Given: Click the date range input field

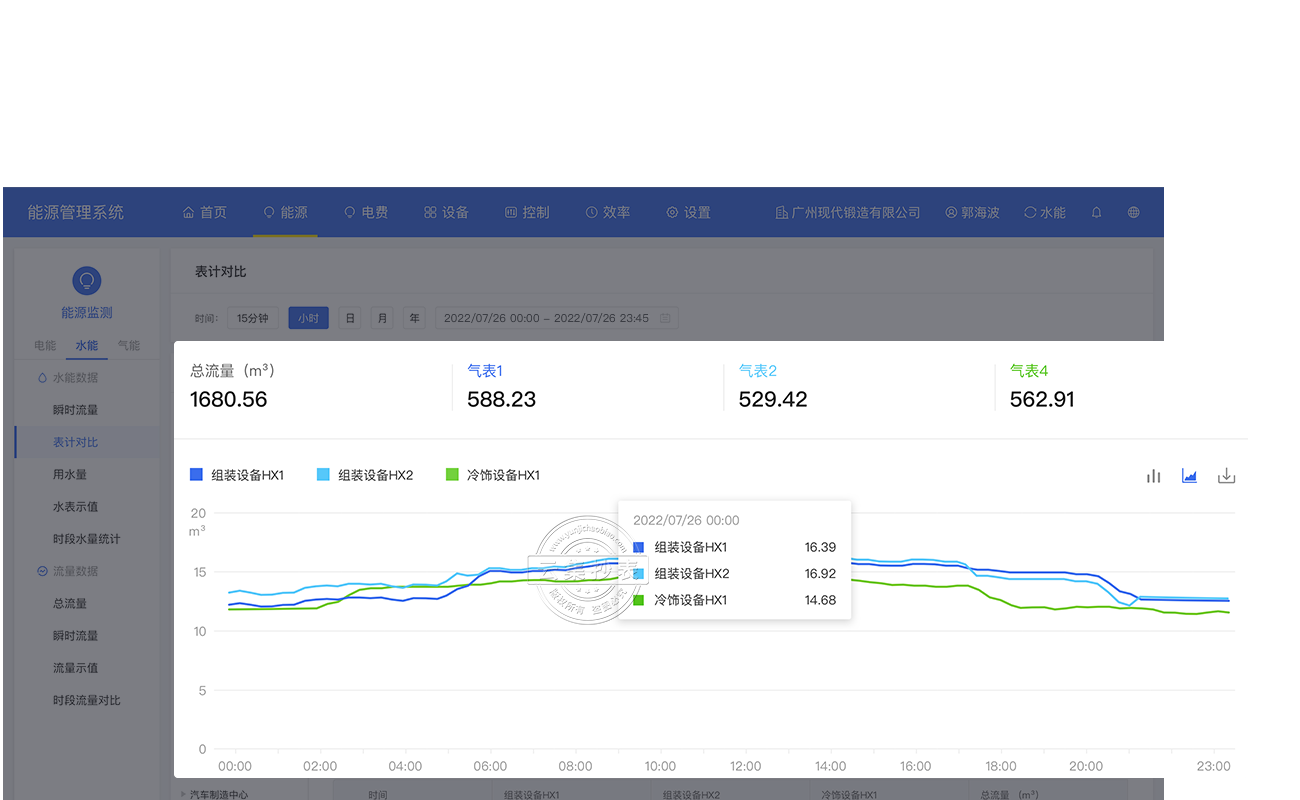Looking at the screenshot, I should 545,319.
